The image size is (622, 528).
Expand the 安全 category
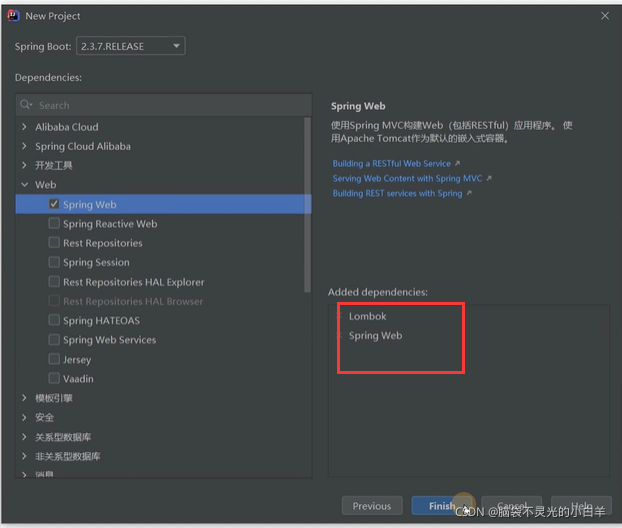coord(24,417)
